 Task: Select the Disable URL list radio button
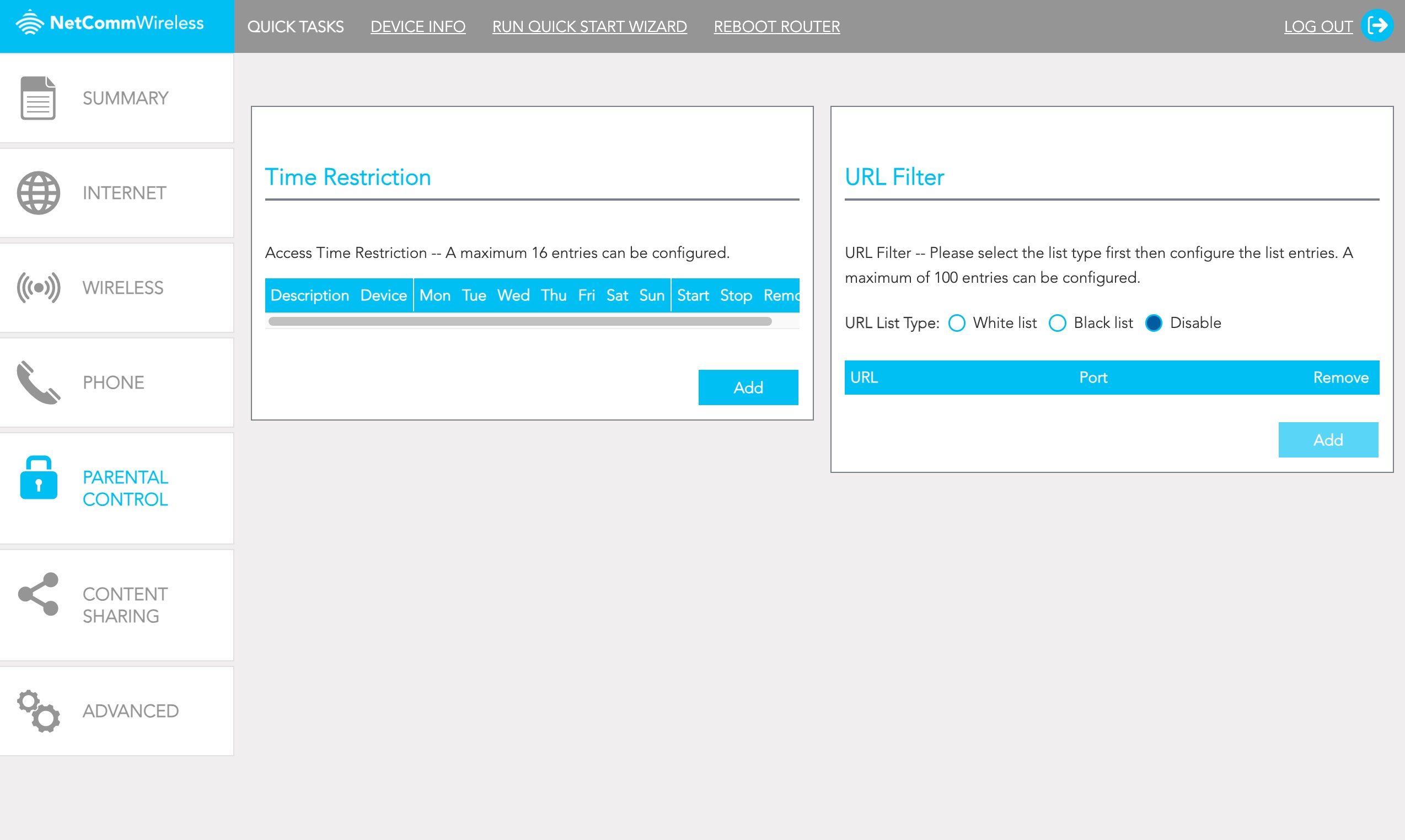pyautogui.click(x=1154, y=323)
